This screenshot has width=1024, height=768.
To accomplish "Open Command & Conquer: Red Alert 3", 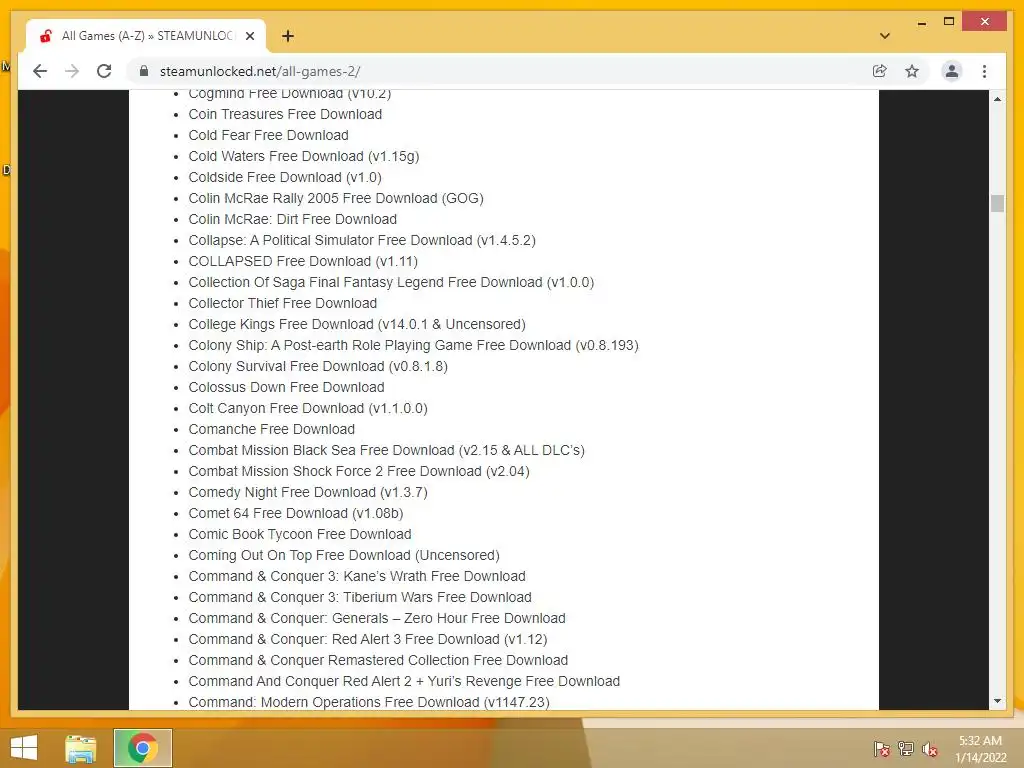I will pos(368,639).
